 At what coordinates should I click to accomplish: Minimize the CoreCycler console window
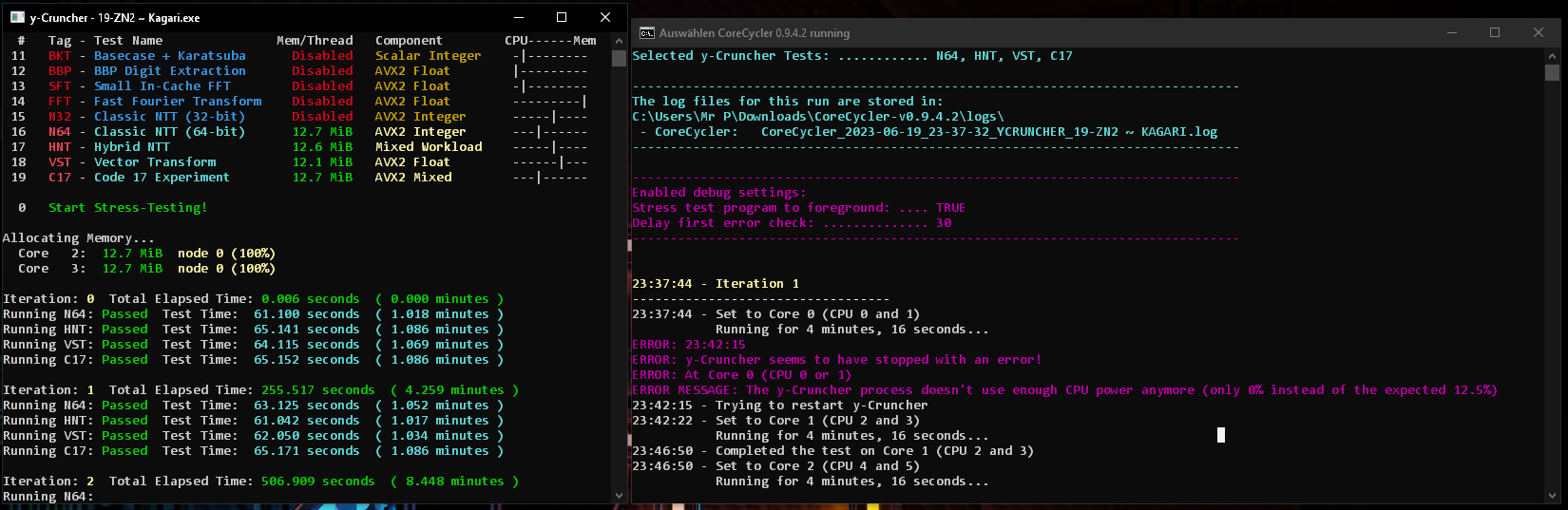click(1452, 32)
